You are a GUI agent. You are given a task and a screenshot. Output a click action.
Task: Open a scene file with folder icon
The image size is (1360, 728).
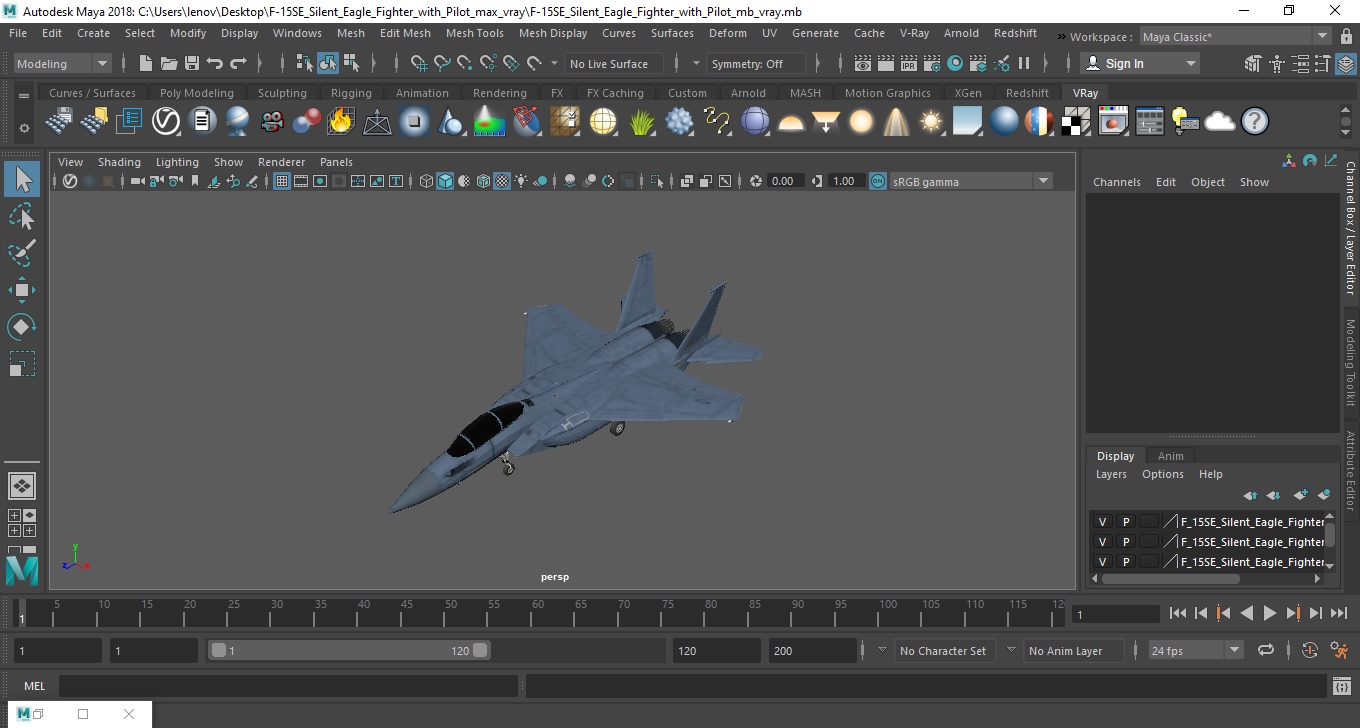[168, 63]
